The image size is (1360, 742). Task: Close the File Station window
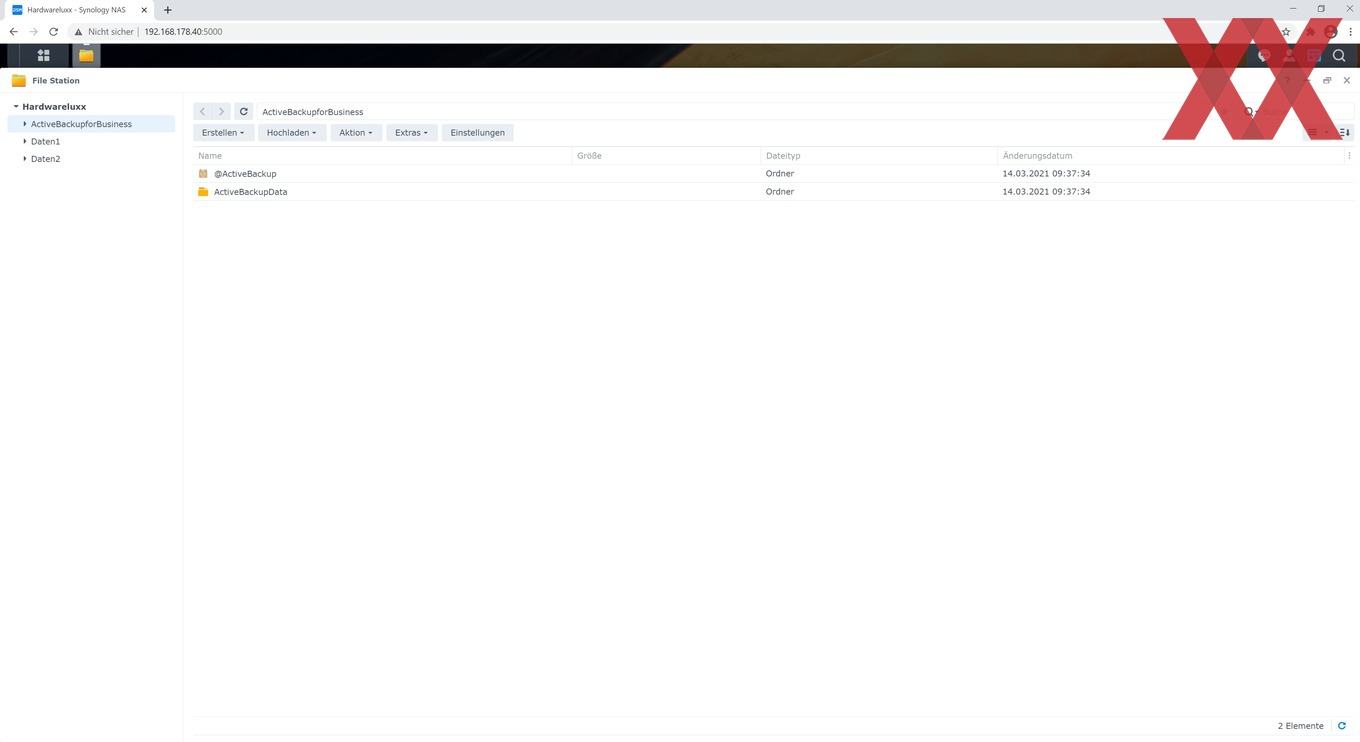pyautogui.click(x=1346, y=81)
